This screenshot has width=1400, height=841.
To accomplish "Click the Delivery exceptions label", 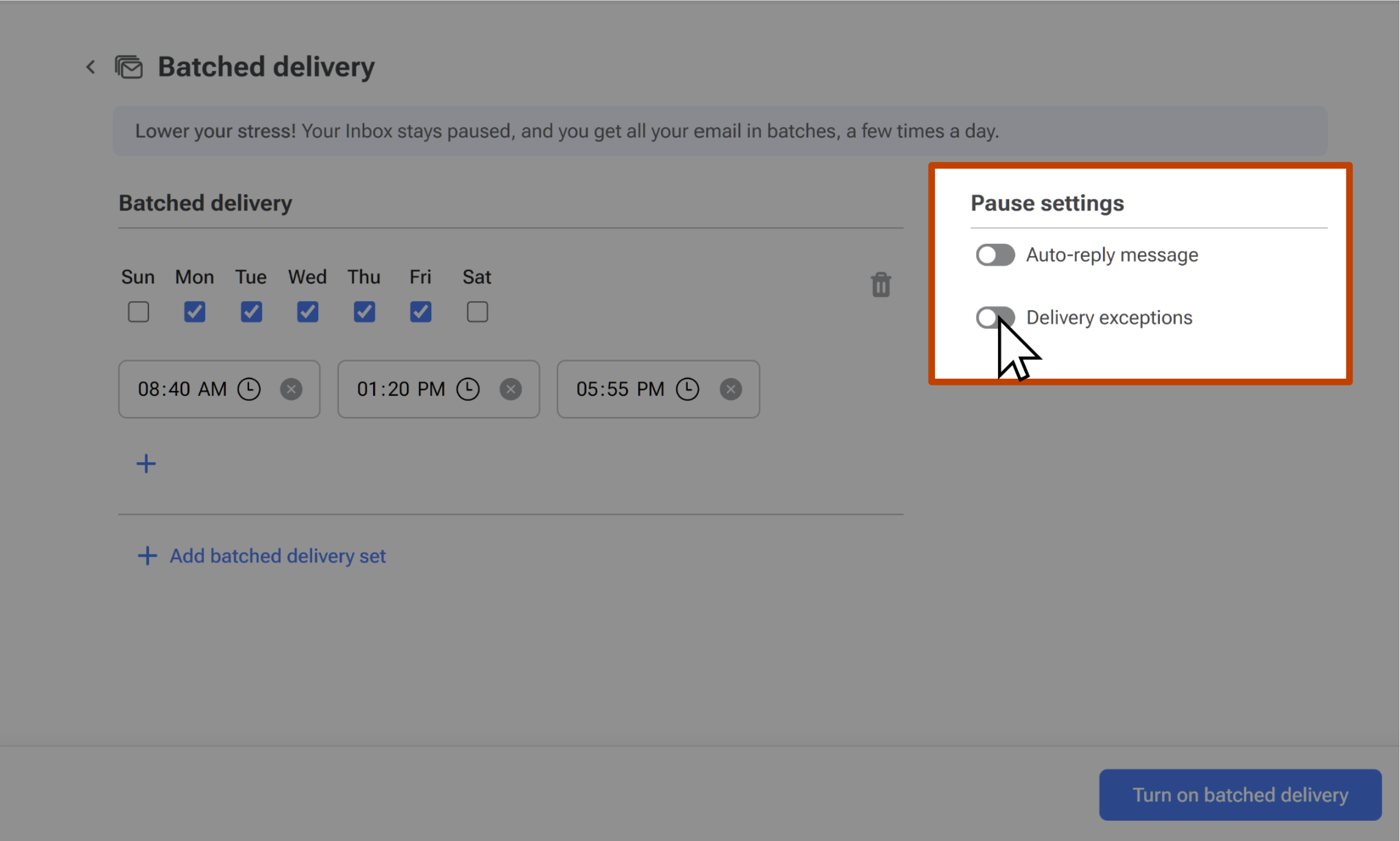I will tap(1109, 318).
